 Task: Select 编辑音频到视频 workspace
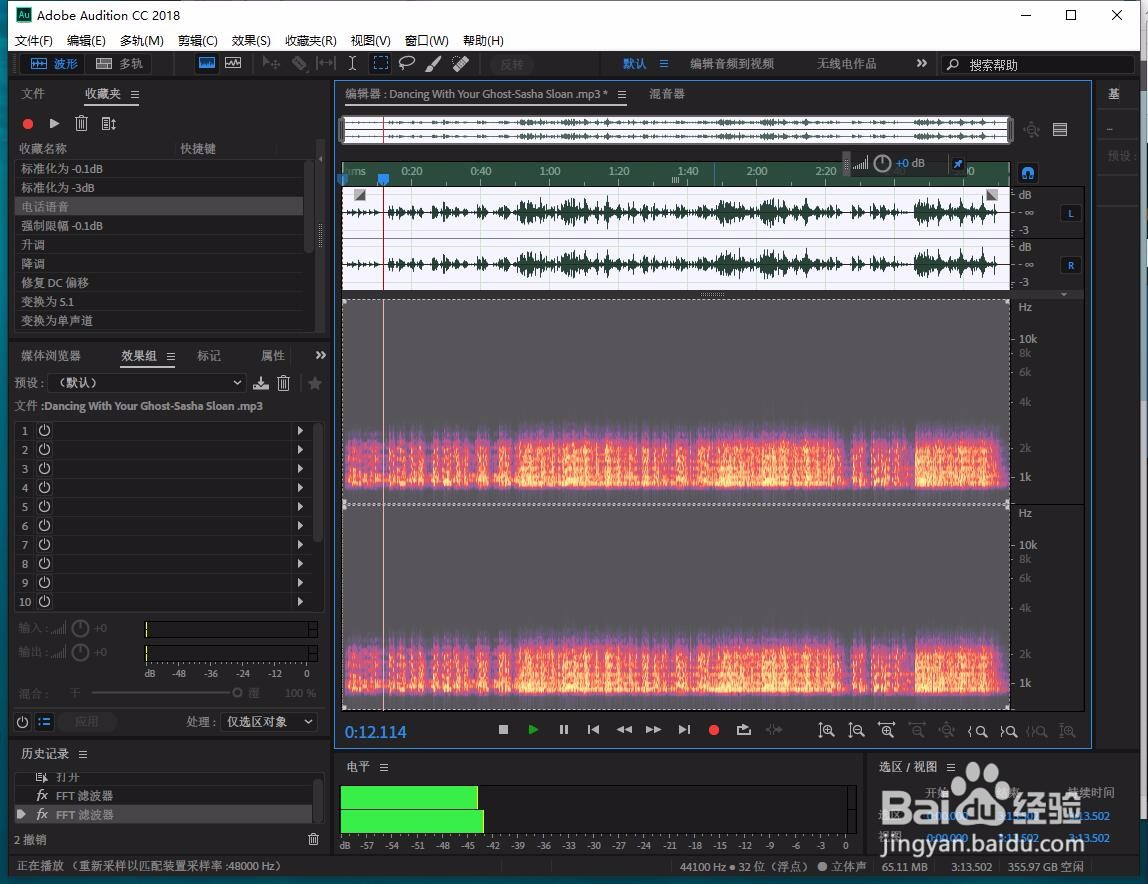coord(731,64)
